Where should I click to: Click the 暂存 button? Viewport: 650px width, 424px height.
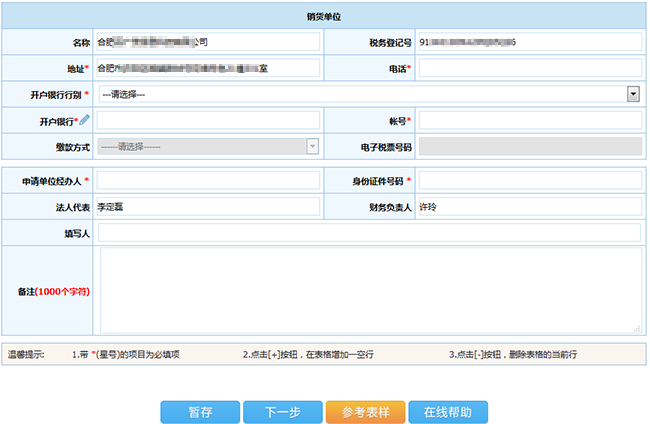[x=200, y=412]
